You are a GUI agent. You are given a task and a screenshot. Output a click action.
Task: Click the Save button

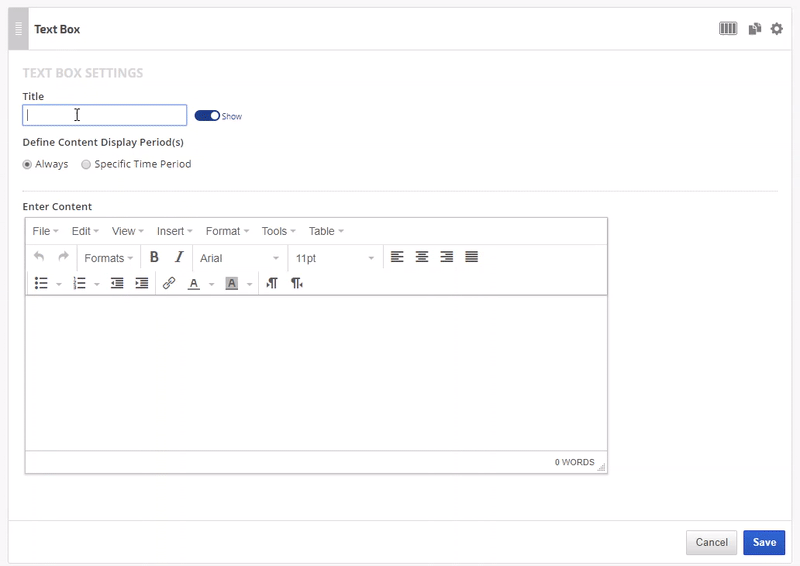(x=764, y=542)
